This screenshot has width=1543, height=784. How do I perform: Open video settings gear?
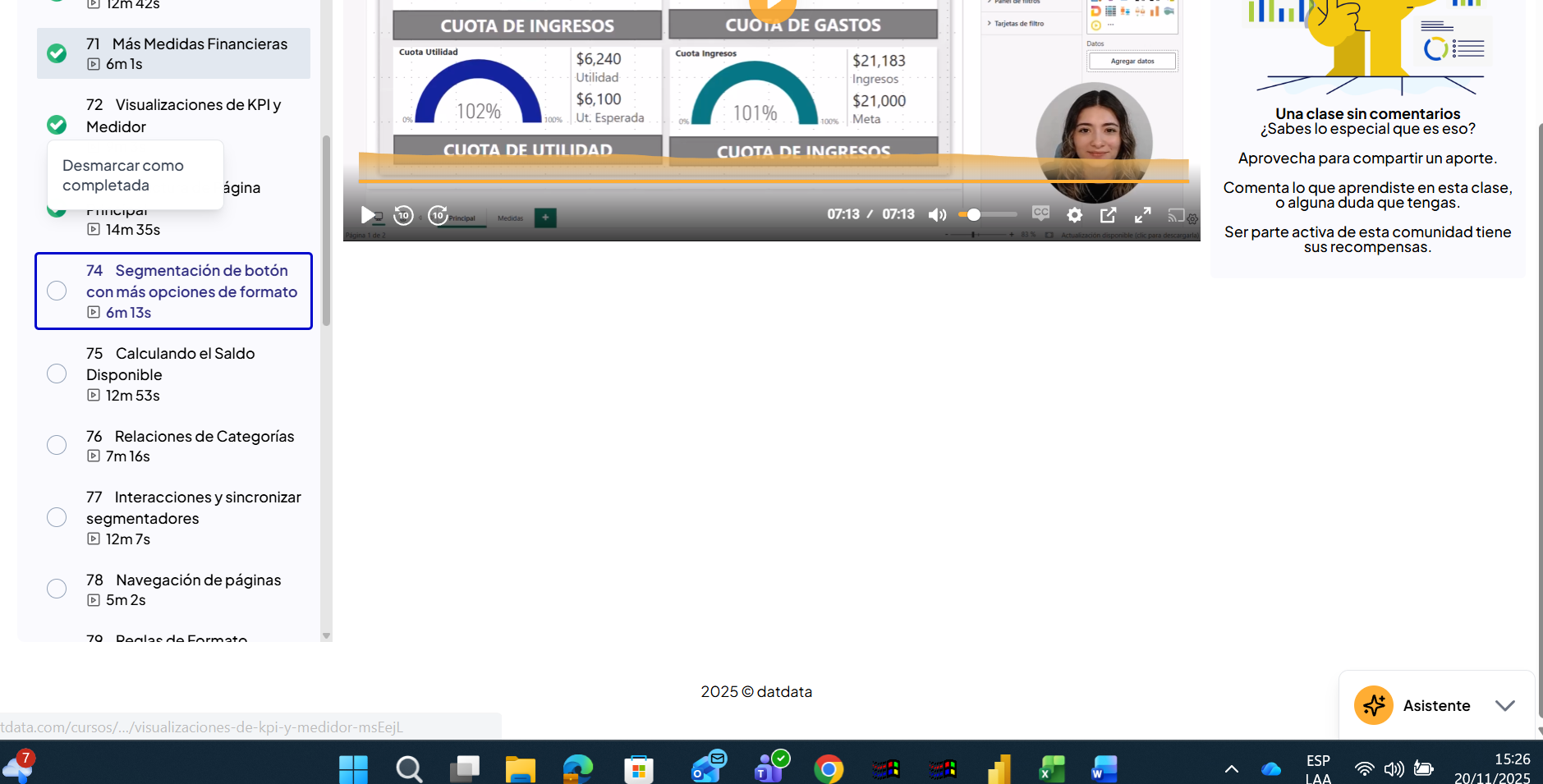1074,215
